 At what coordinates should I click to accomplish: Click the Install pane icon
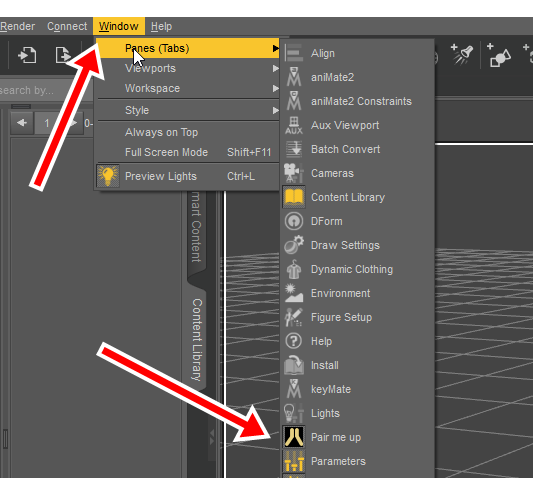[294, 365]
